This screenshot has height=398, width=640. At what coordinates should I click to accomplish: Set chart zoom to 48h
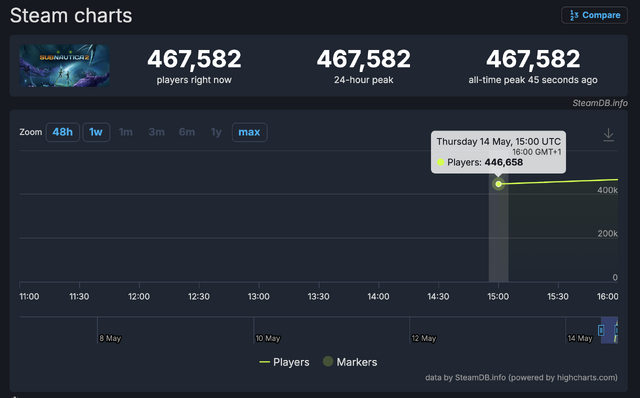pyautogui.click(x=62, y=132)
